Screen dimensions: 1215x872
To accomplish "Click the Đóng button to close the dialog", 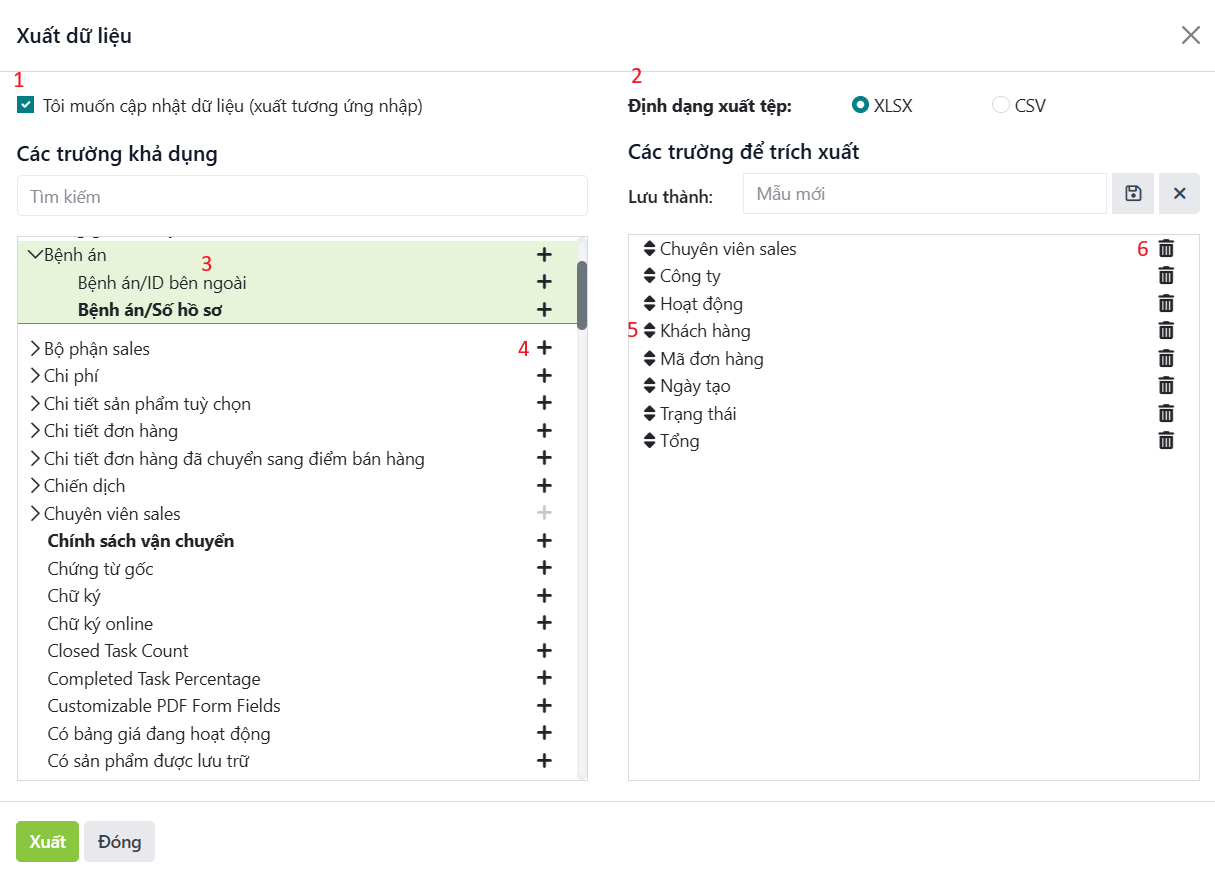I will (119, 842).
